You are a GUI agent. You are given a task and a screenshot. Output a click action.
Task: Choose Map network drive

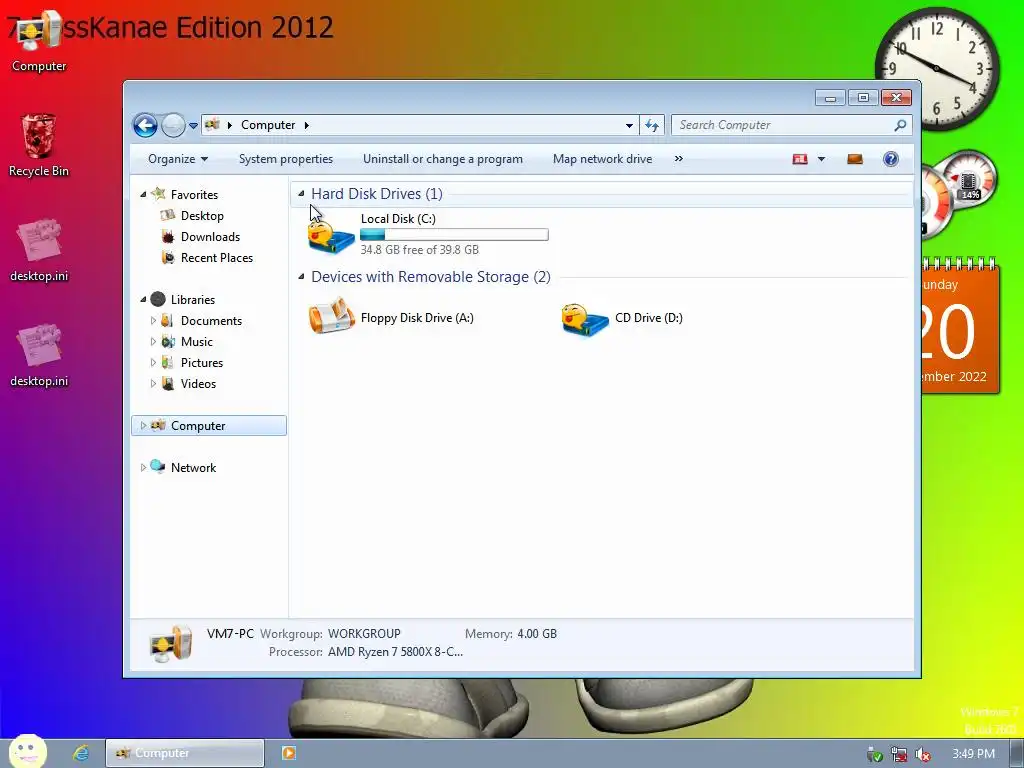pyautogui.click(x=602, y=159)
